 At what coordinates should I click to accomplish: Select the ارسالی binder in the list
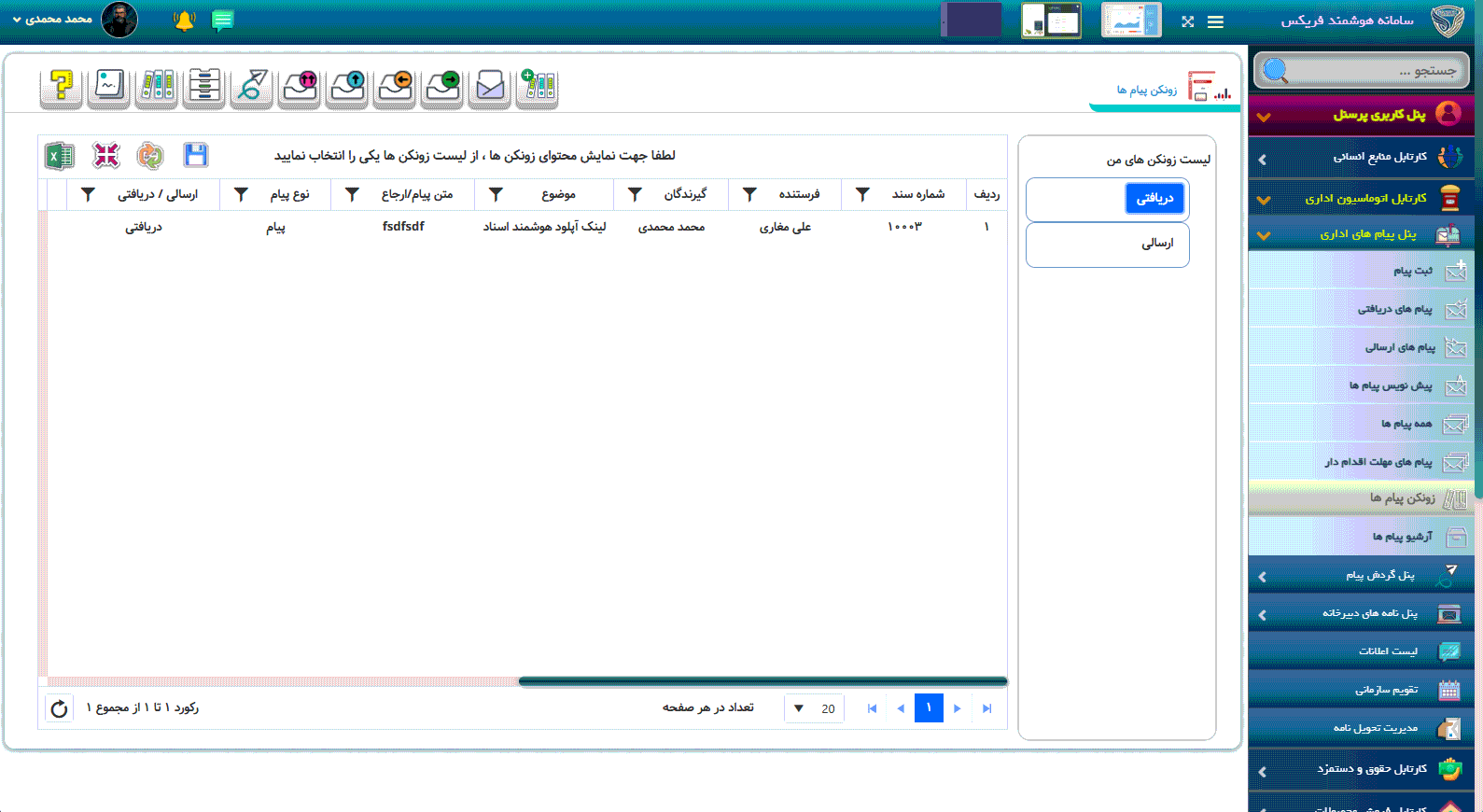click(x=1108, y=244)
